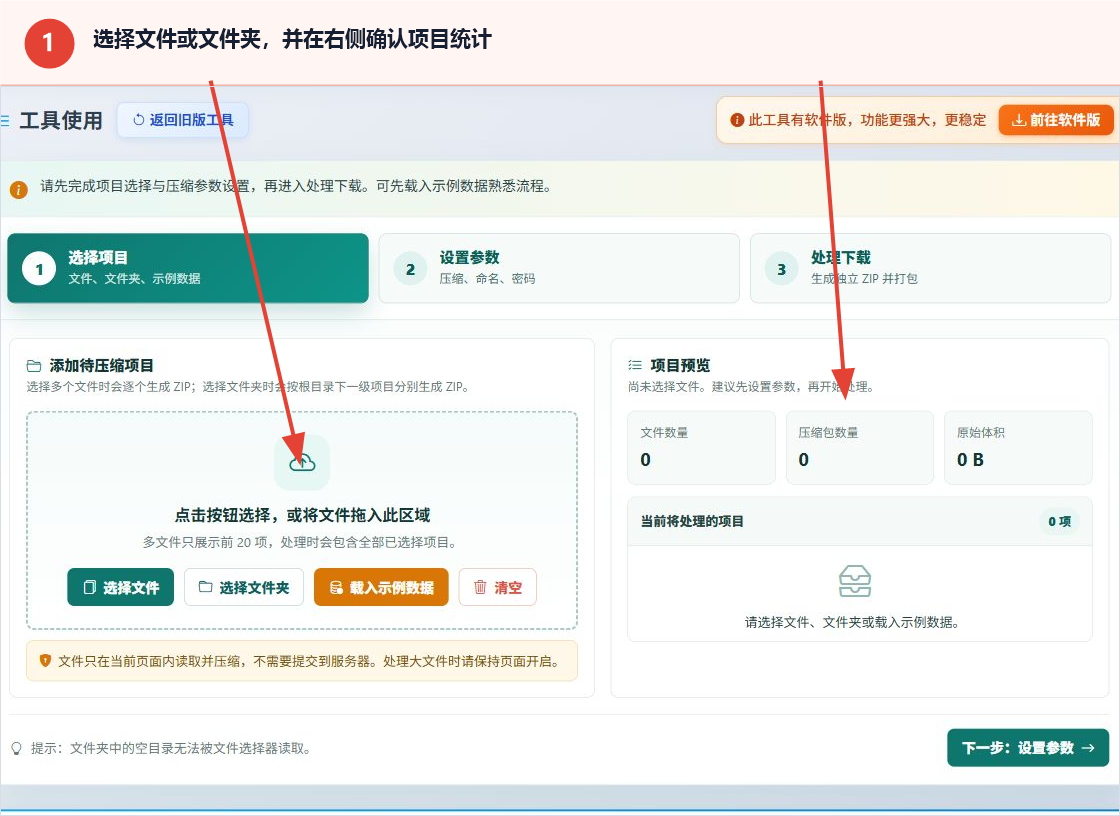The height and width of the screenshot is (816, 1120).
Task: Click the 当前将处理的项目 header text
Action: pos(692,522)
